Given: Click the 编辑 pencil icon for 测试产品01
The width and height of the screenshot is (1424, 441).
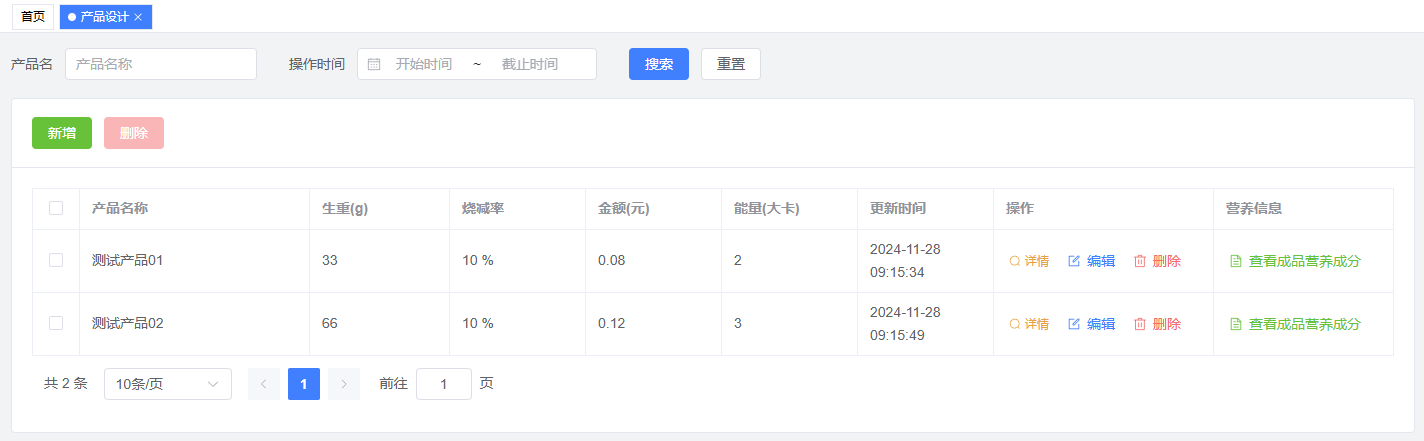Looking at the screenshot, I should (x=1074, y=261).
